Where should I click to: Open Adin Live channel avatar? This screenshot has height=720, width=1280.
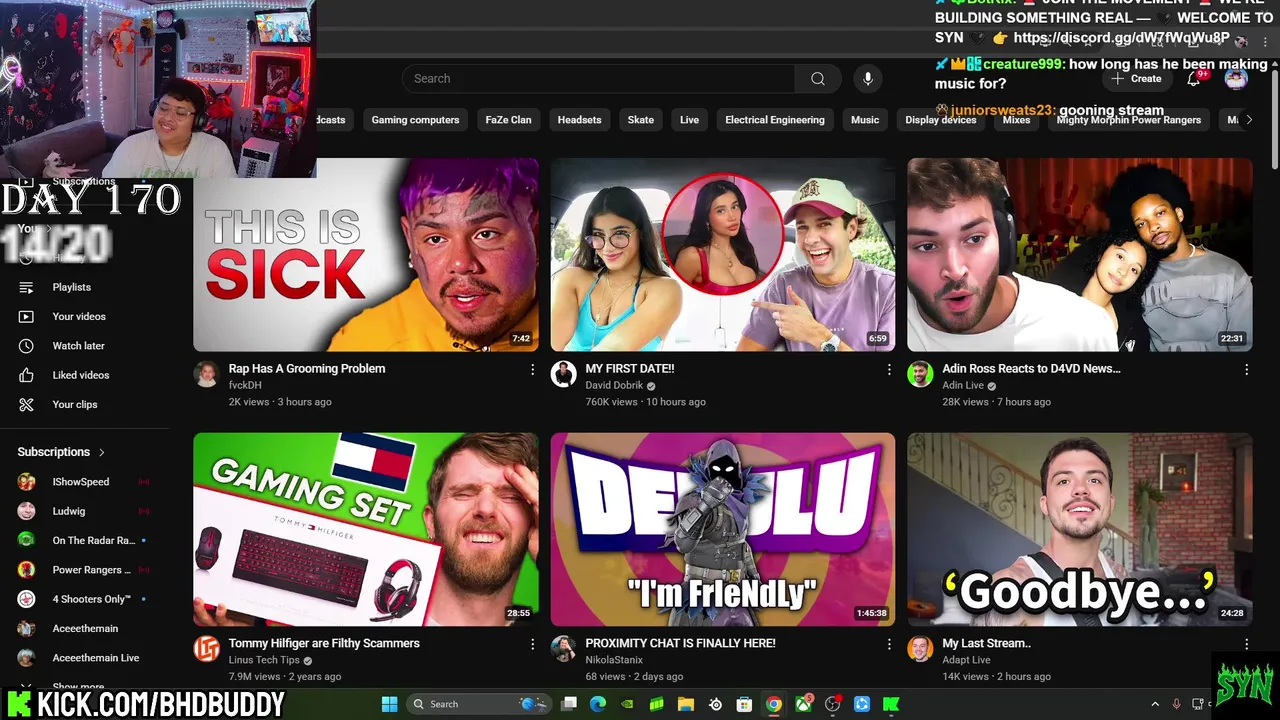(920, 374)
